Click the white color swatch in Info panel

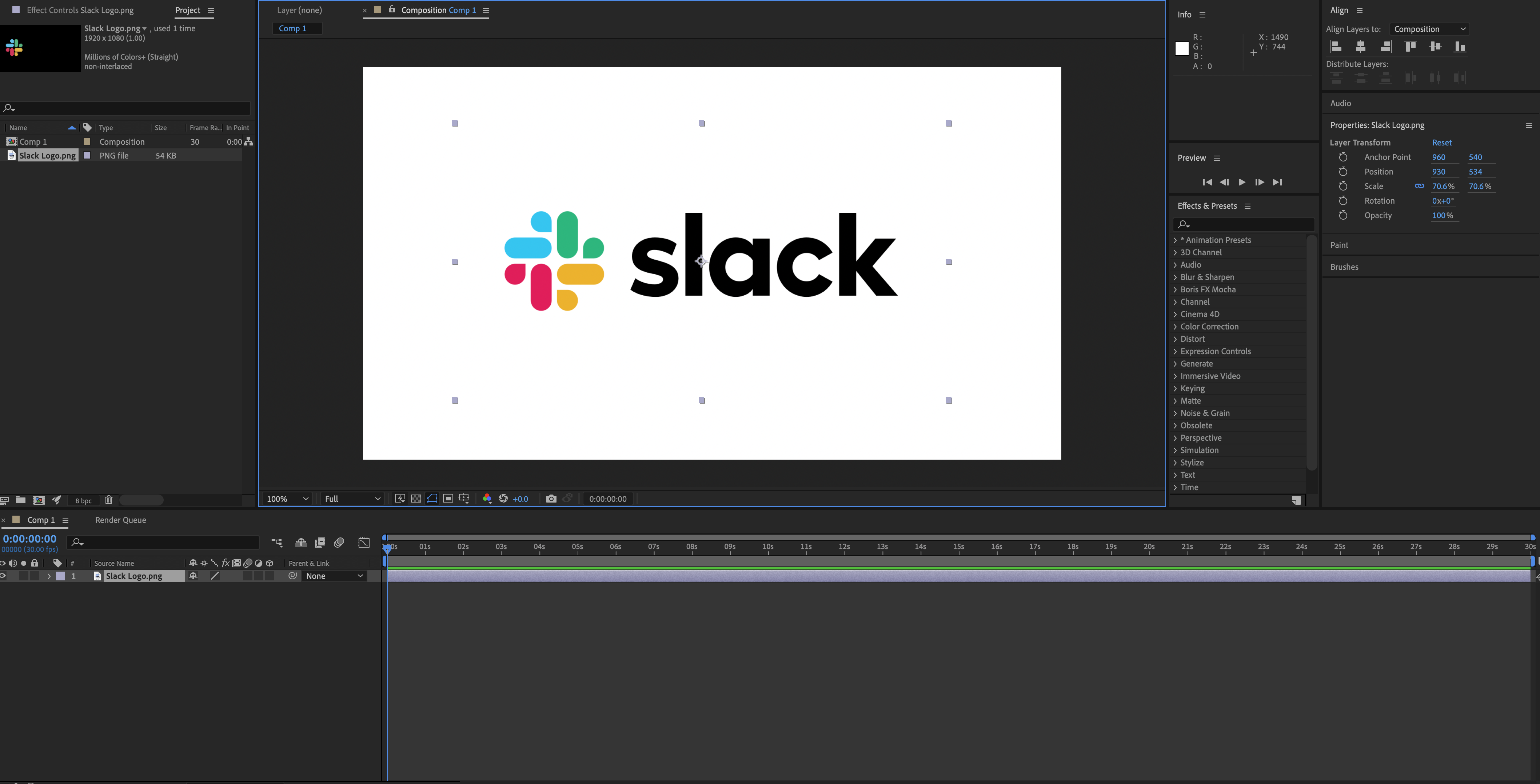(1182, 49)
